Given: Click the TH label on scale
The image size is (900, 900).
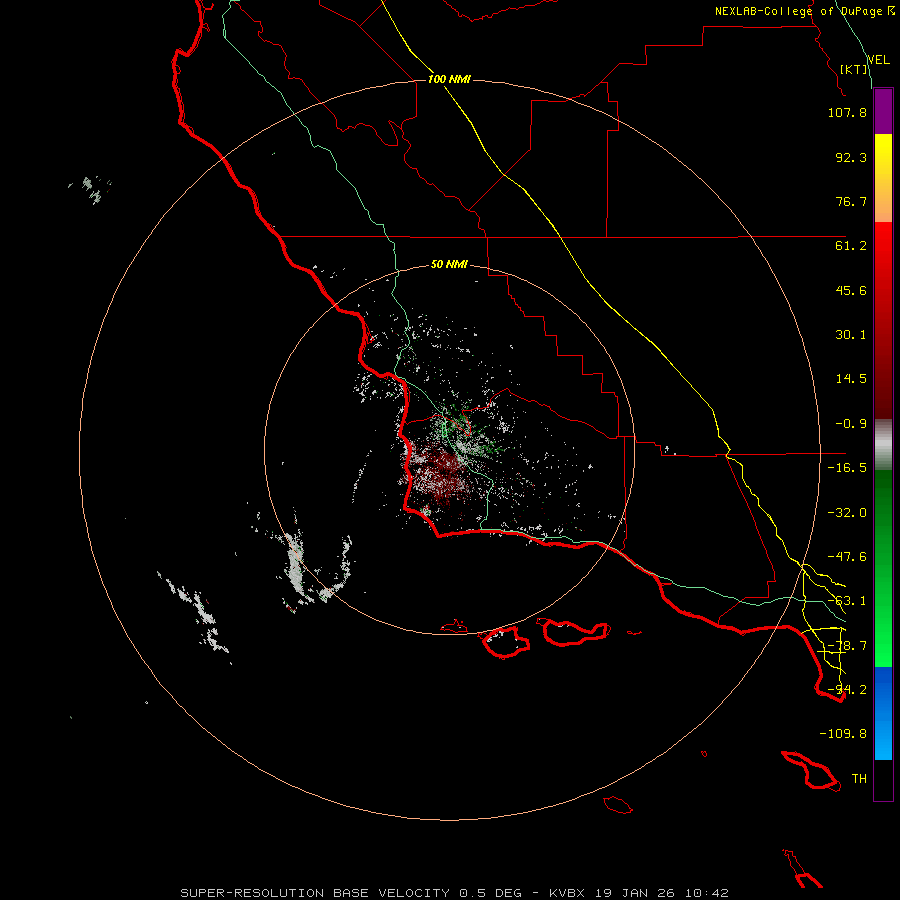Looking at the screenshot, I should point(859,779).
